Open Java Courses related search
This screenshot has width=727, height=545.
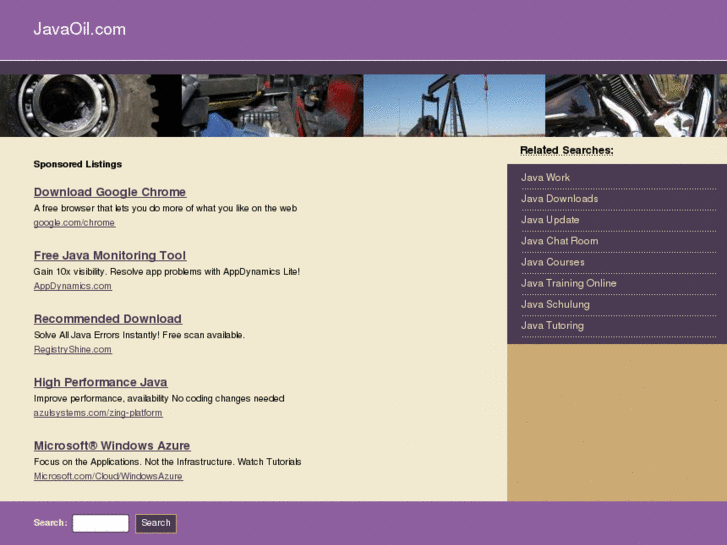552,262
